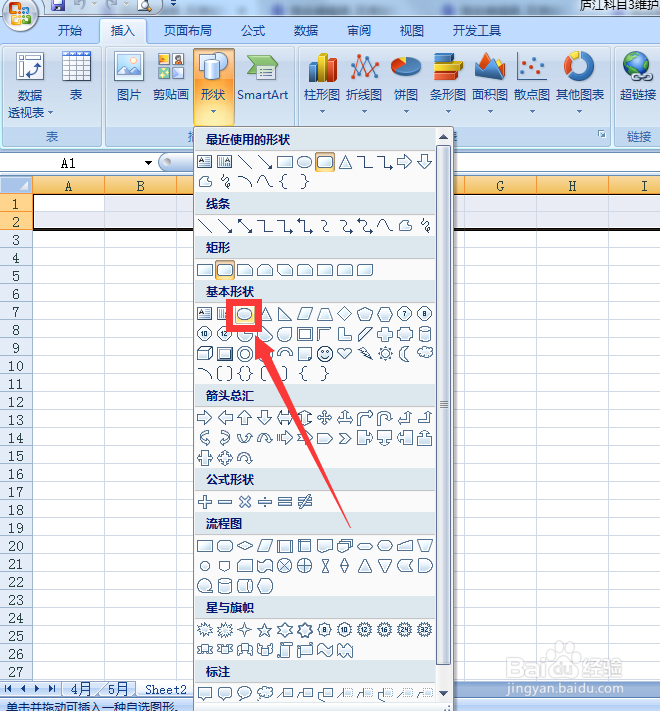Select the oval shape in 基本形状
The height and width of the screenshot is (711, 660).
click(245, 314)
